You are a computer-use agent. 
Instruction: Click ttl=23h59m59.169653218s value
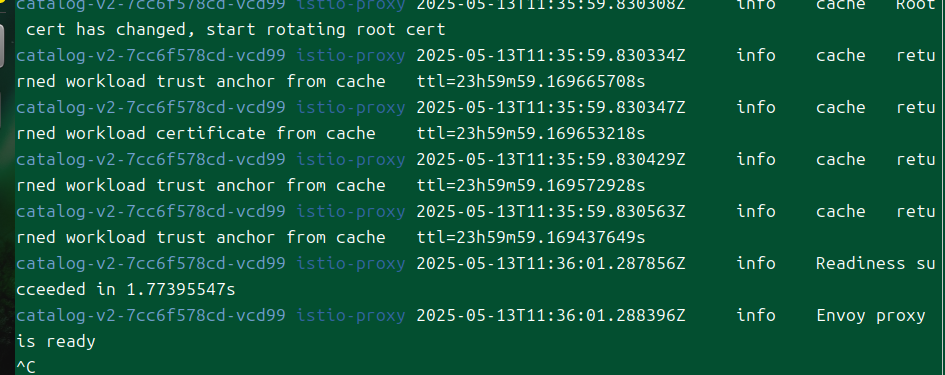point(530,133)
